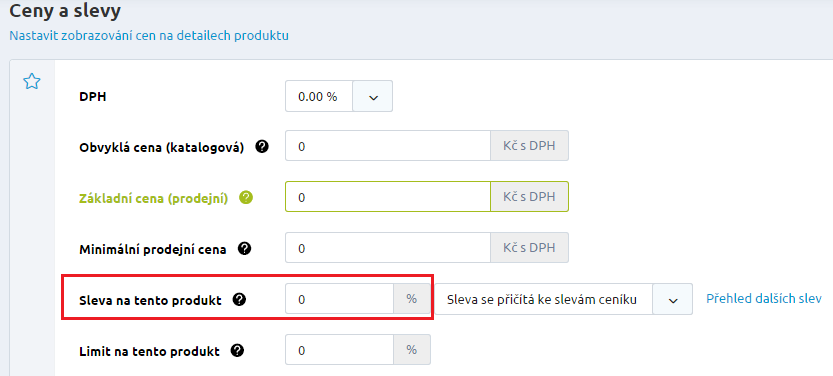Open Přehled dalších slev link
Viewport: 833px width, 376px height.
click(x=764, y=298)
